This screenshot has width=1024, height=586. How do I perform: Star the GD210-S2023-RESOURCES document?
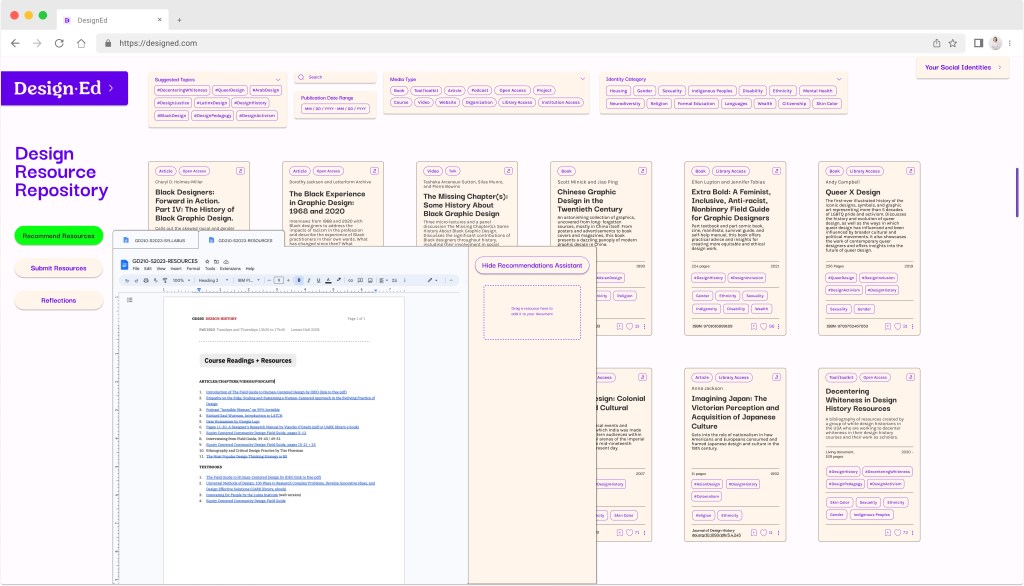208,263
